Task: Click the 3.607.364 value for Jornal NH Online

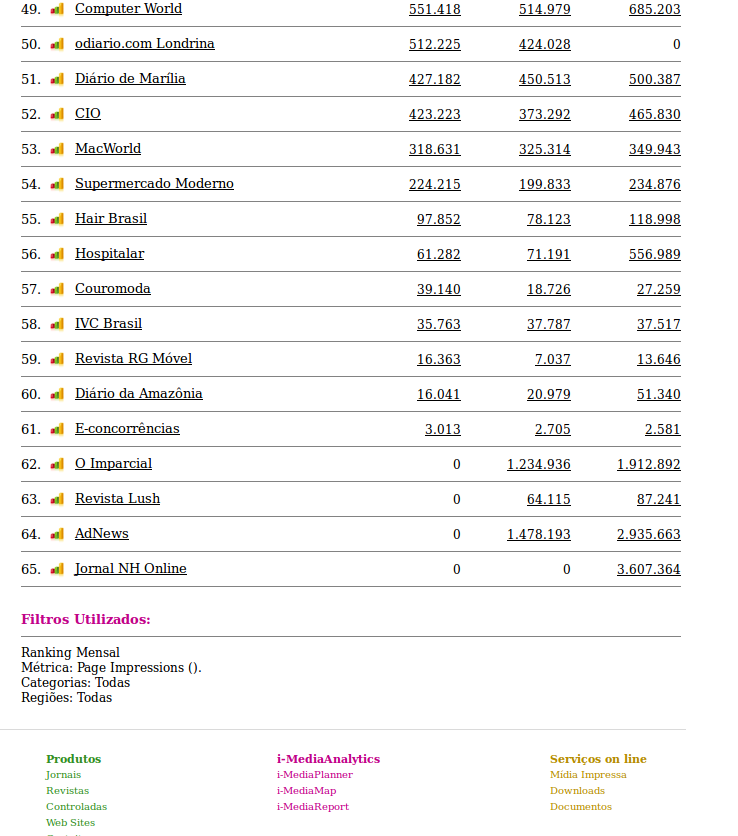Action: pos(648,569)
